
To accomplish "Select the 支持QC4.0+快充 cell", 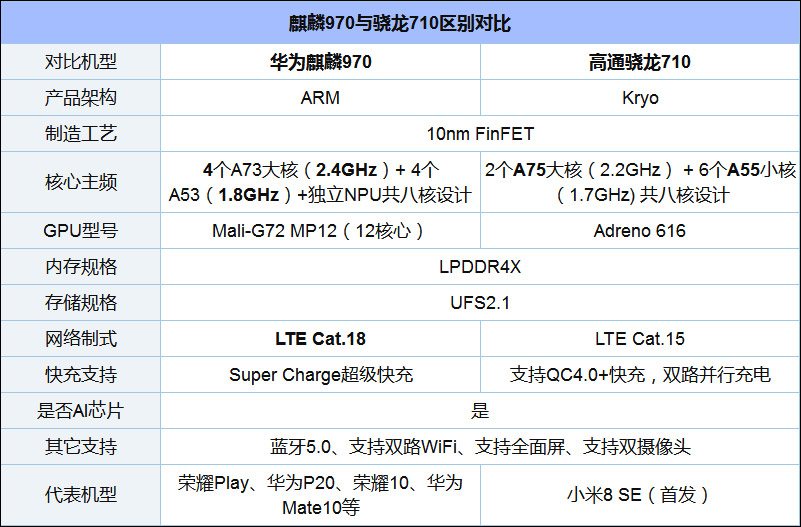I will point(640,375).
